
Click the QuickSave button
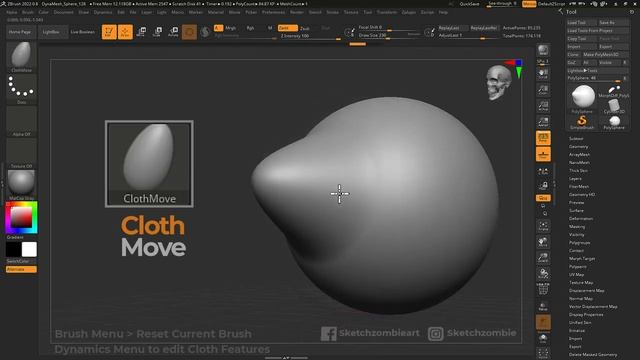coord(469,4)
